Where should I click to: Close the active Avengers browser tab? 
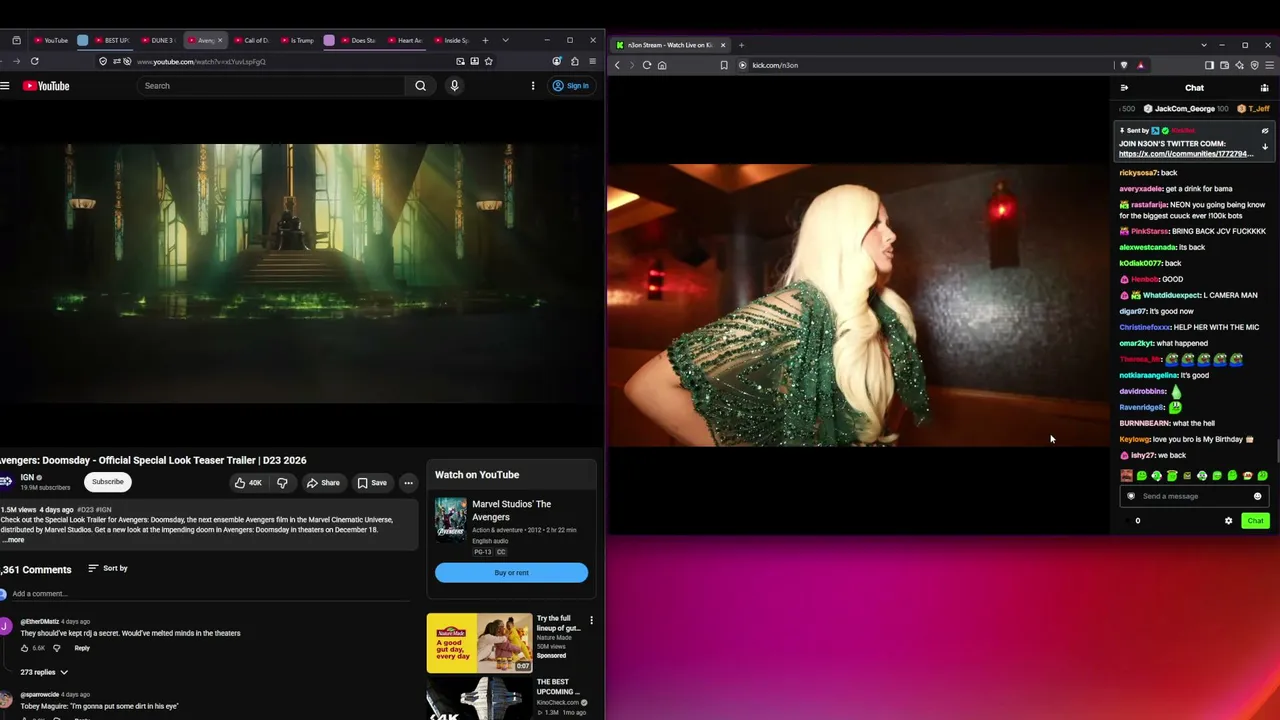click(220, 40)
